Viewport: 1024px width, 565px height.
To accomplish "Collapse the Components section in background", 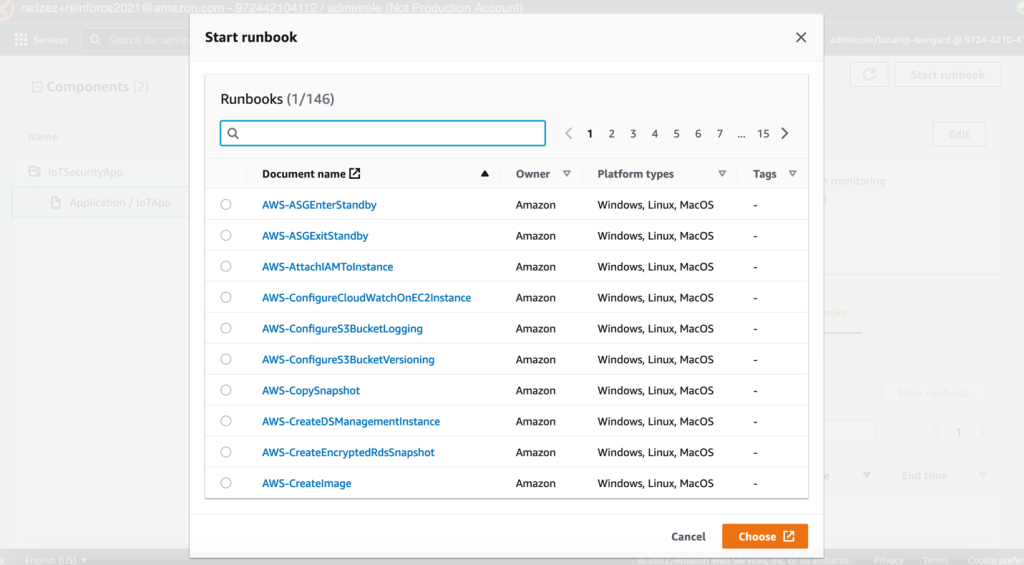I will click(37, 87).
